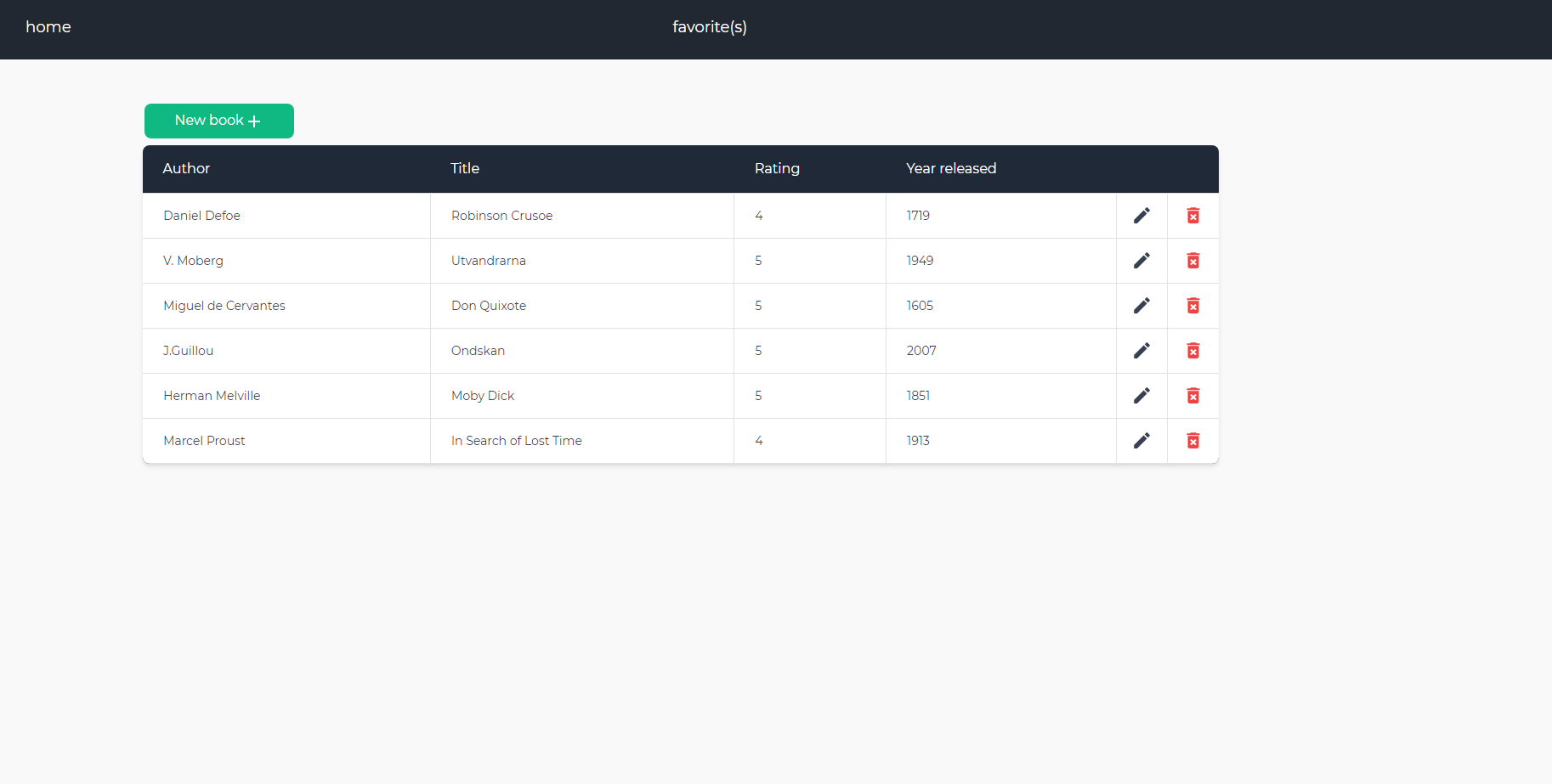Click the year 1949 cell
Screen dimensions: 1552x784
1001,261
